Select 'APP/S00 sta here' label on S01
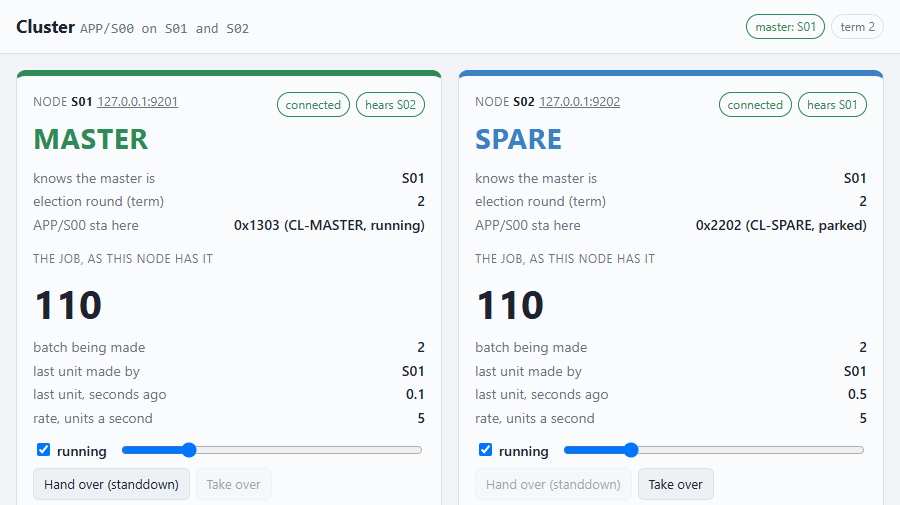 (86, 225)
